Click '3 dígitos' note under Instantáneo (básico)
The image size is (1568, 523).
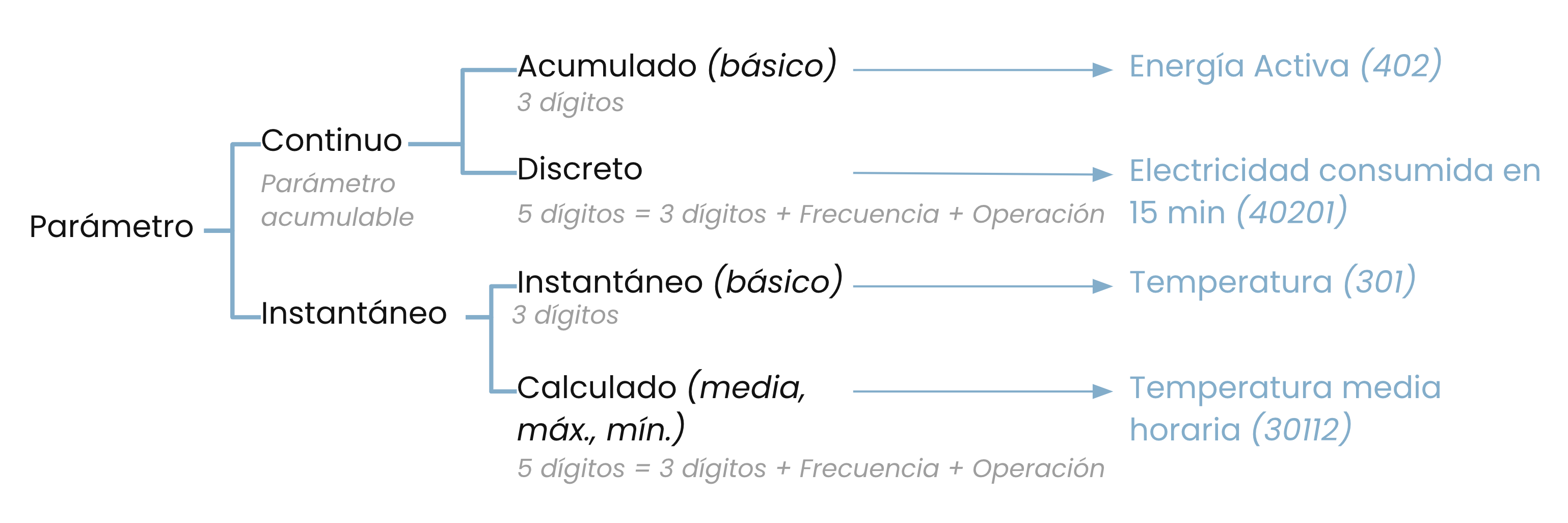[x=565, y=316]
